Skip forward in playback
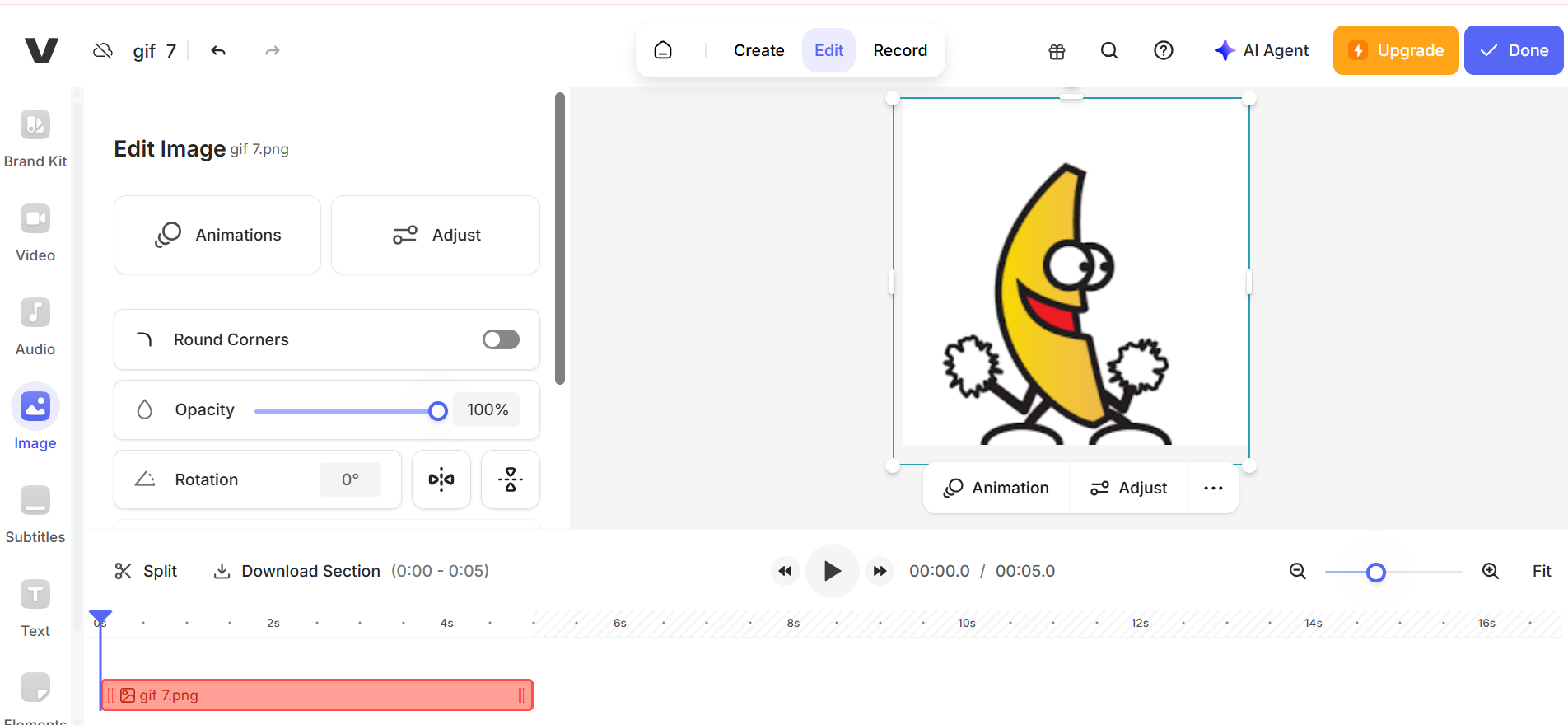 click(x=880, y=571)
